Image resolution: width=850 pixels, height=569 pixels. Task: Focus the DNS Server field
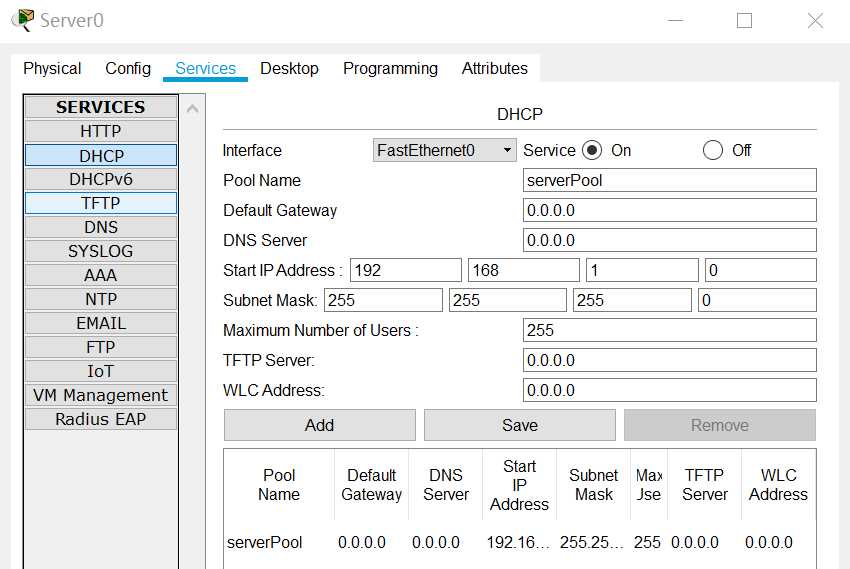pos(669,240)
